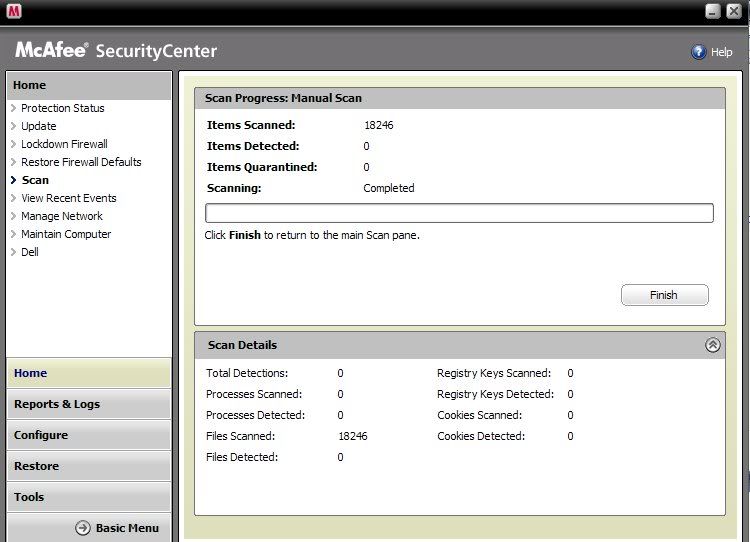
Task: Open View Recent Events
Action: [x=69, y=198]
